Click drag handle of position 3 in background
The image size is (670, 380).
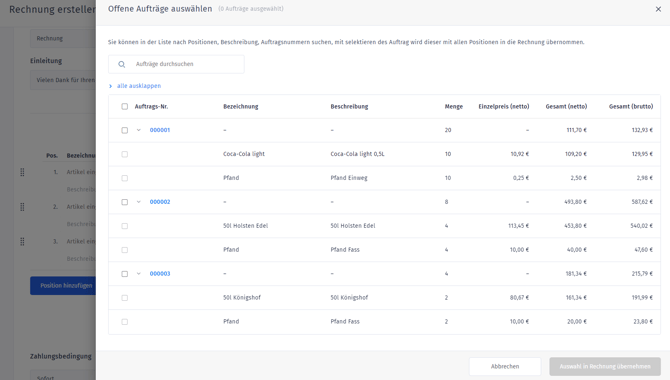coord(22,242)
